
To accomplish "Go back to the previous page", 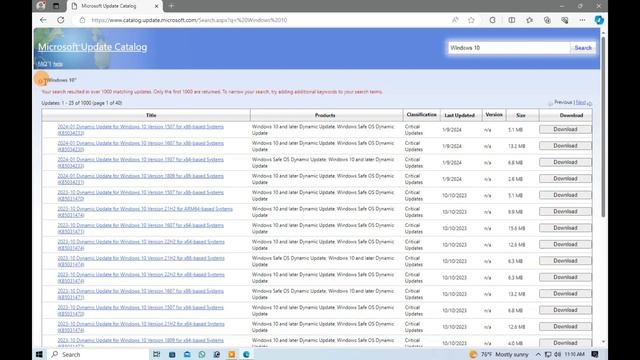I will tap(43, 20).
